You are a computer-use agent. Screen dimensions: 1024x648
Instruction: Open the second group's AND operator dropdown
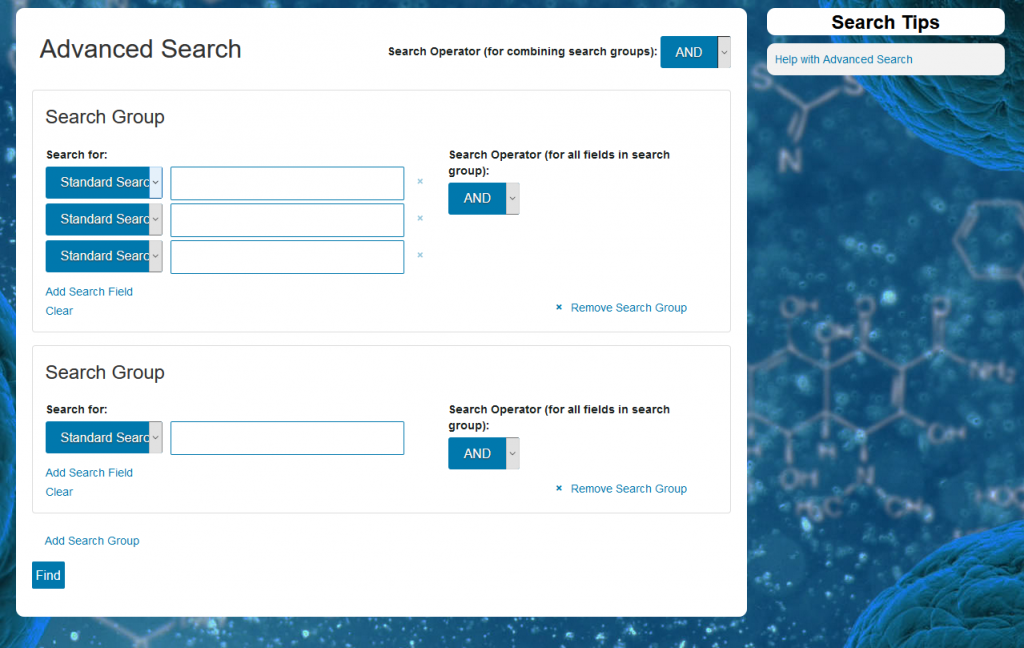tap(484, 454)
